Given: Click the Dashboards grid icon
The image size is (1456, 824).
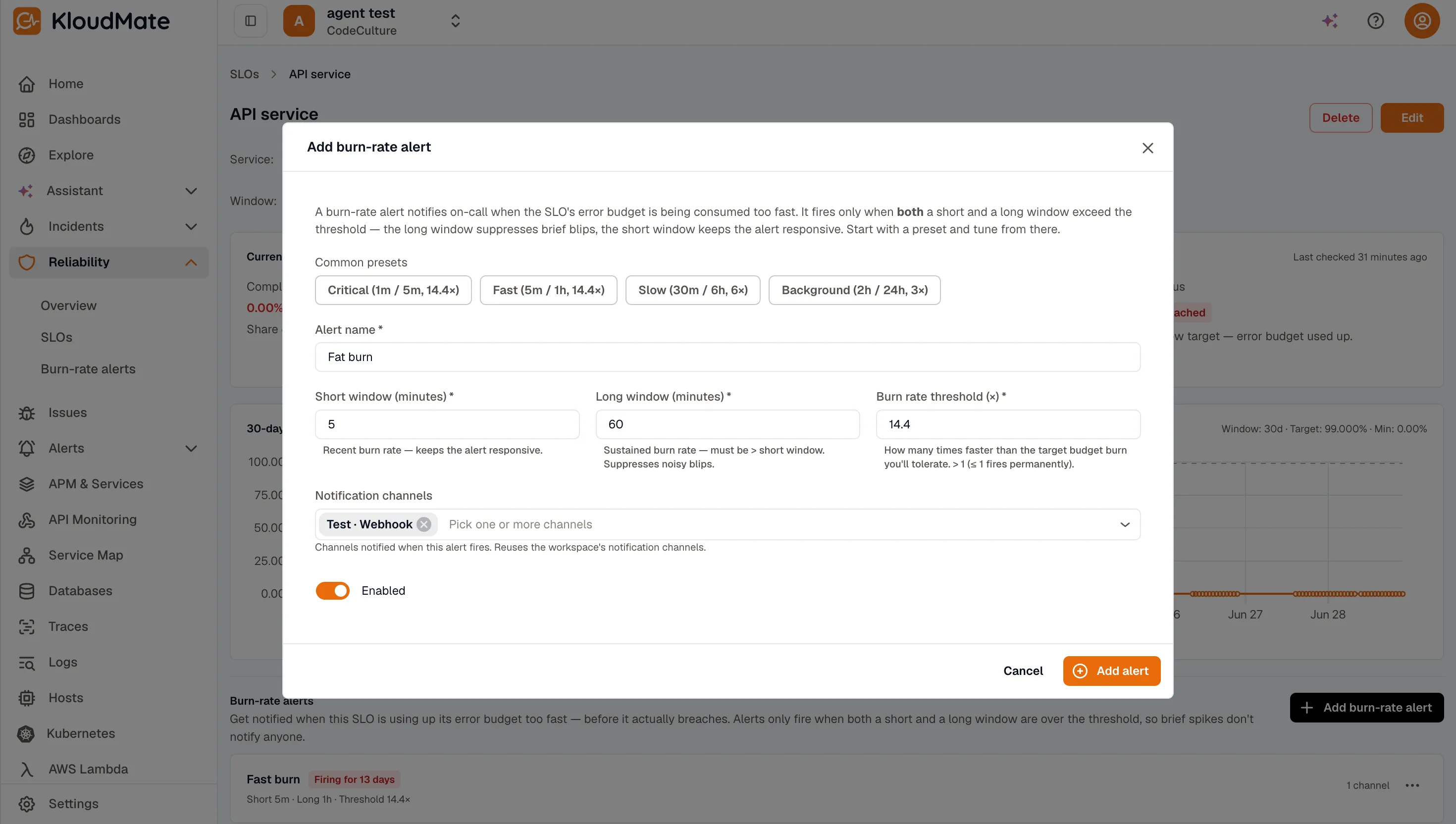Looking at the screenshot, I should click(27, 119).
